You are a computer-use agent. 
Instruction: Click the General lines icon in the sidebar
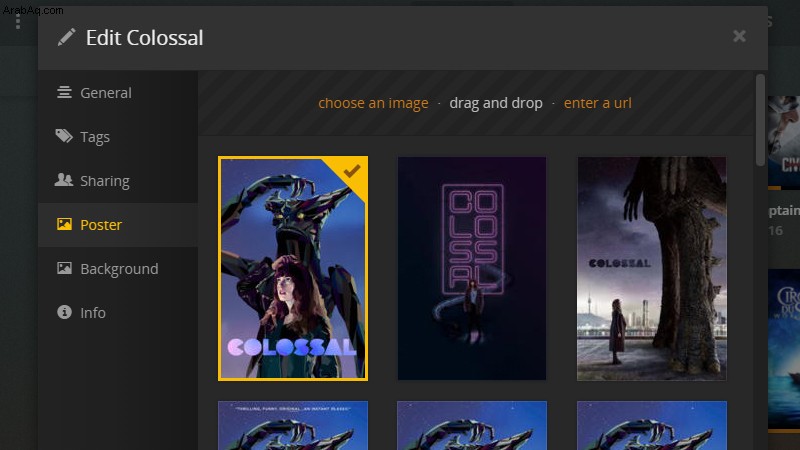(64, 92)
